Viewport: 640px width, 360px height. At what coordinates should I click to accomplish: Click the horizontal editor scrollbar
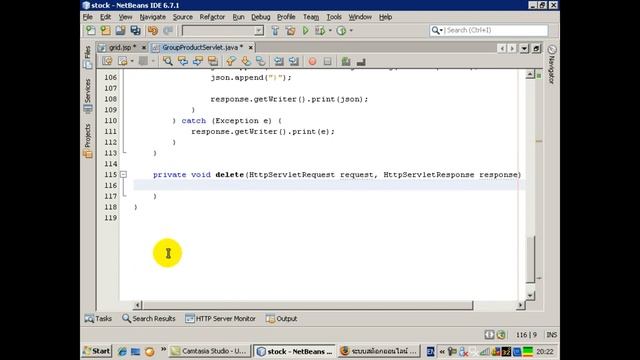307,305
